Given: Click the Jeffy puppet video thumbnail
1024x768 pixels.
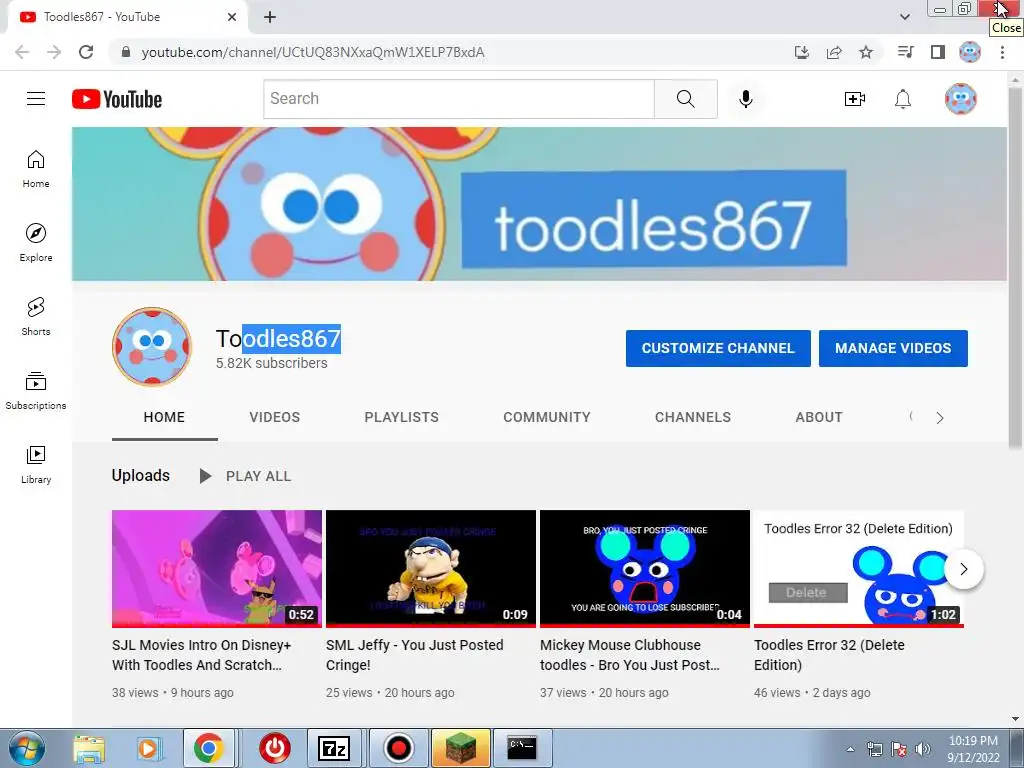Looking at the screenshot, I should [431, 569].
